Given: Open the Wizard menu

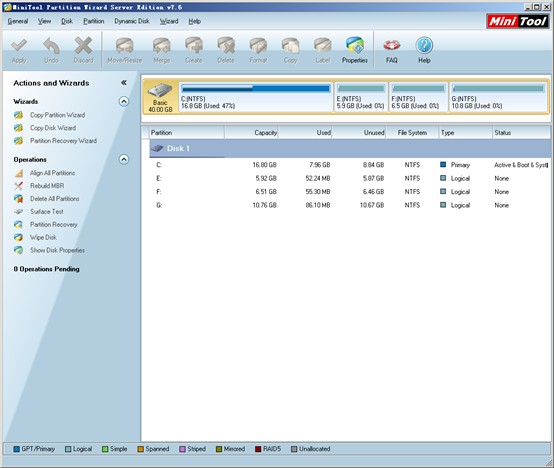Looking at the screenshot, I should tap(169, 21).
